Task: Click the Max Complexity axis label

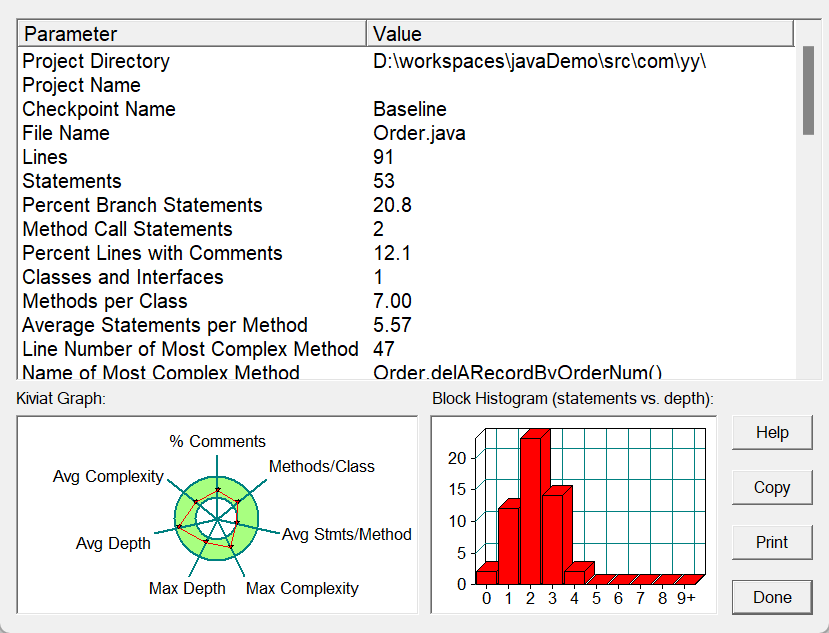Action: (302, 588)
